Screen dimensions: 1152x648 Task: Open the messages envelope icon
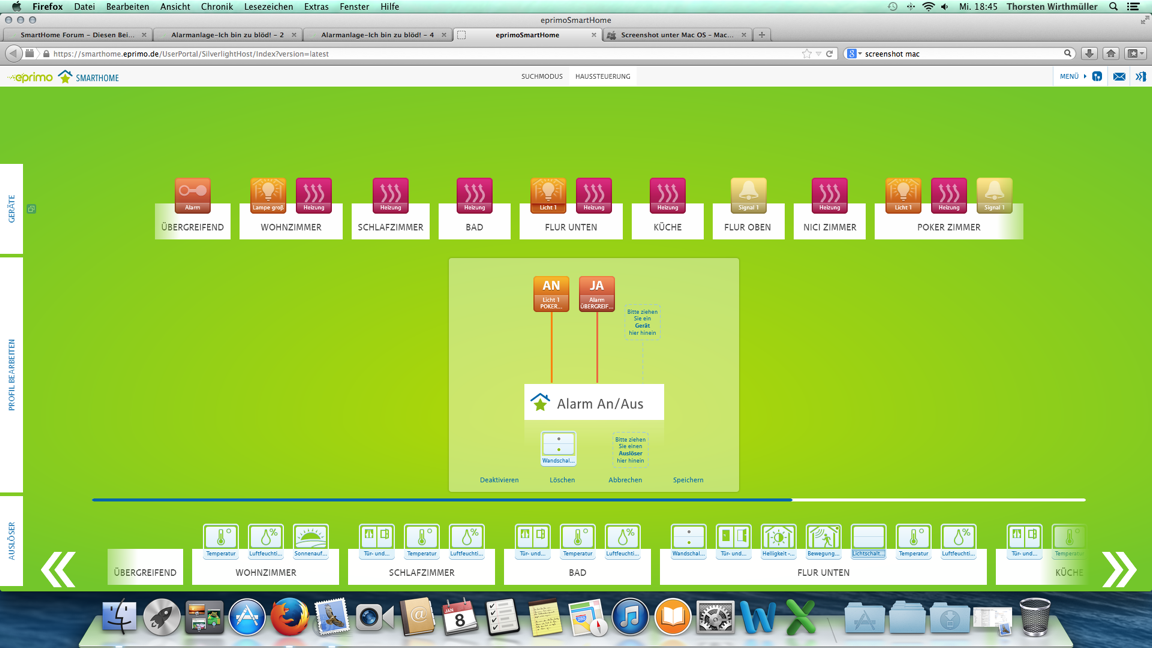click(x=1119, y=76)
